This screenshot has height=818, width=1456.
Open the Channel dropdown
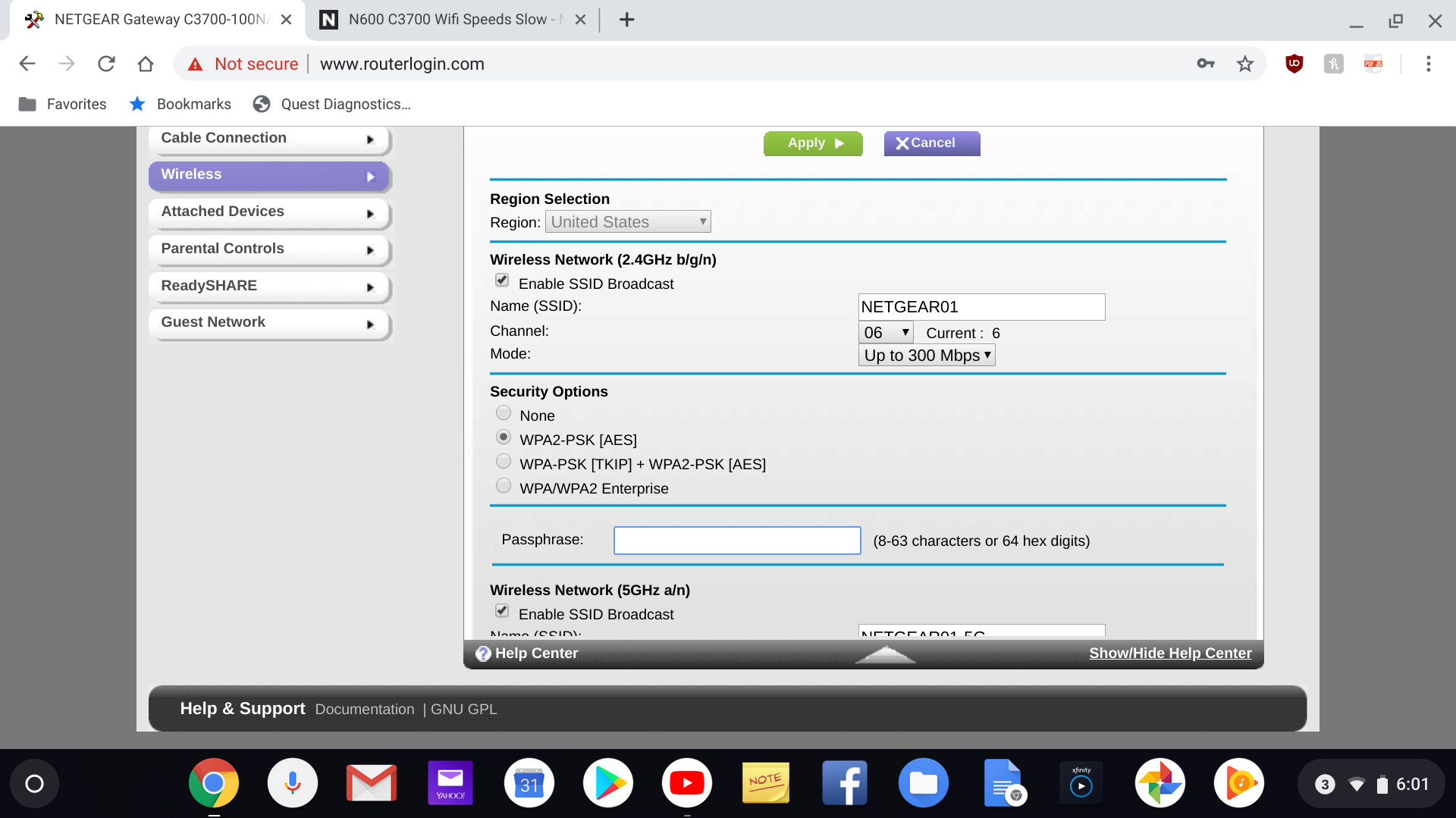pyautogui.click(x=885, y=333)
